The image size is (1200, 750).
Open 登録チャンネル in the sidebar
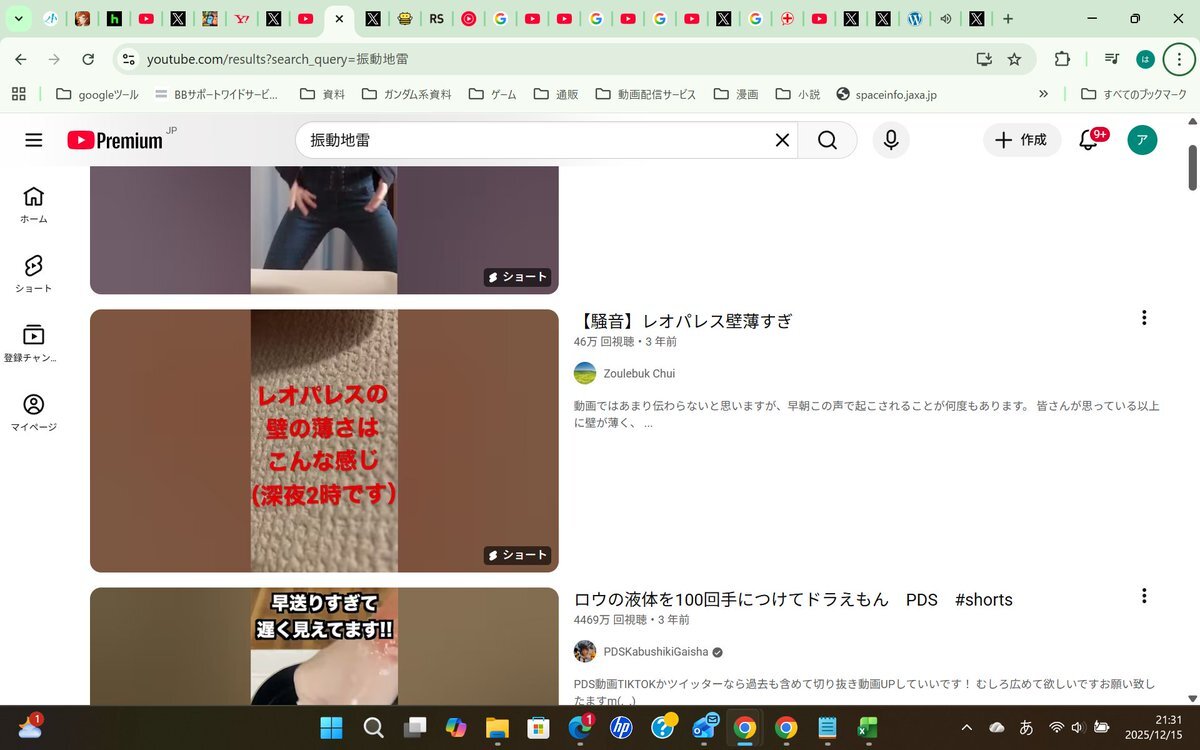pyautogui.click(x=34, y=342)
